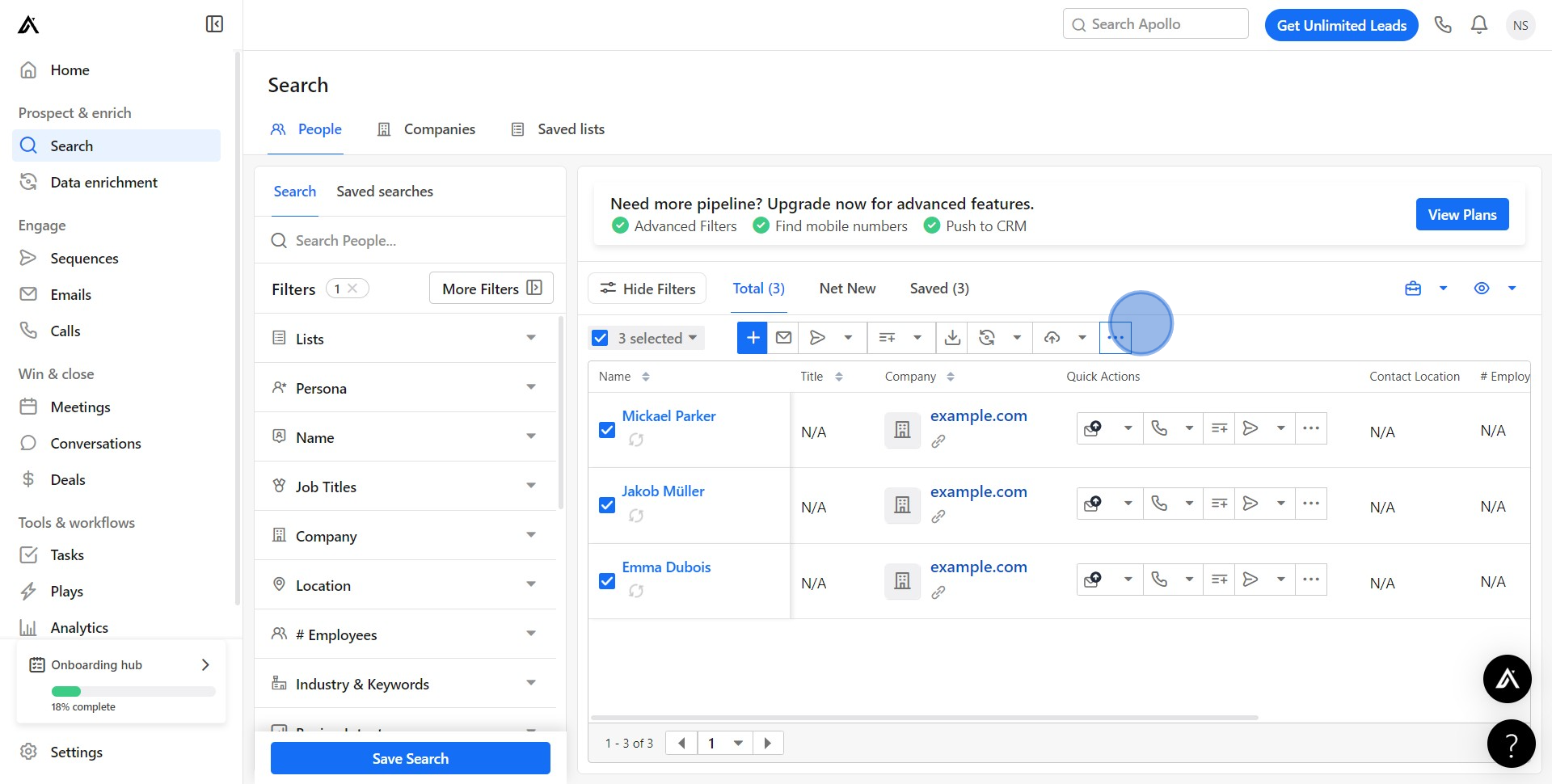Open dropdown arrow next to the eye icon
Viewport: 1552px width, 784px height.
pyautogui.click(x=1512, y=289)
